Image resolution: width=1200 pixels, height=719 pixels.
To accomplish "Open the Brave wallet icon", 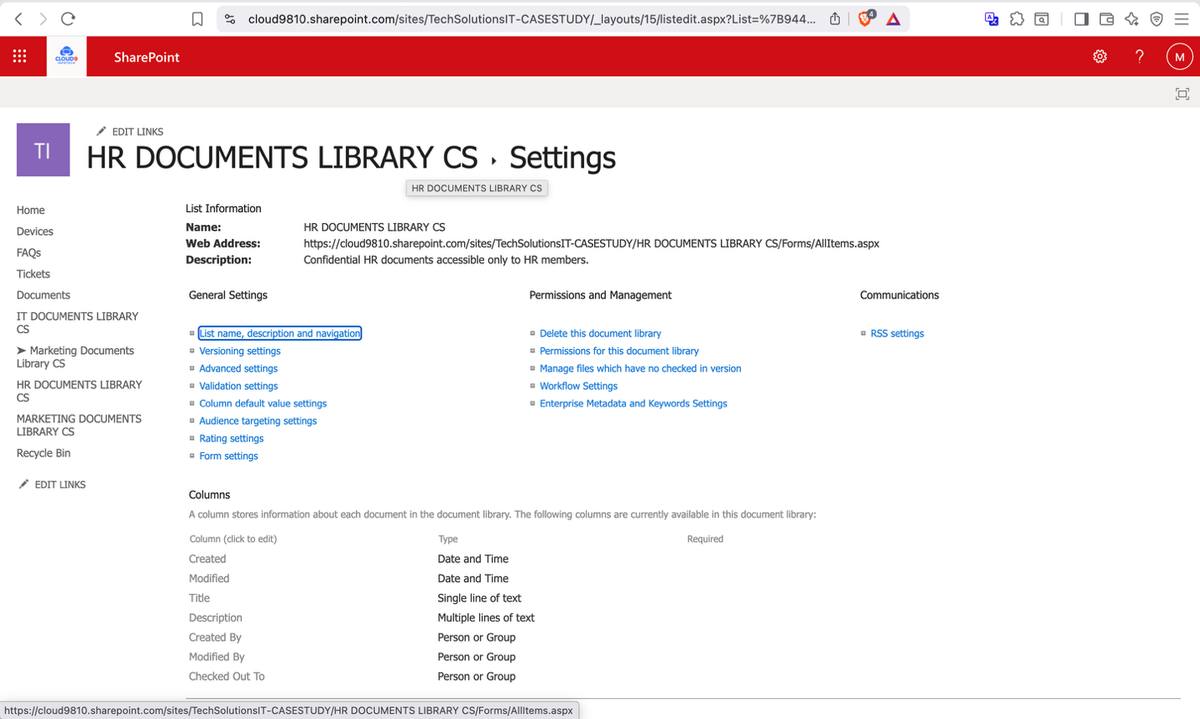I will point(1106,18).
